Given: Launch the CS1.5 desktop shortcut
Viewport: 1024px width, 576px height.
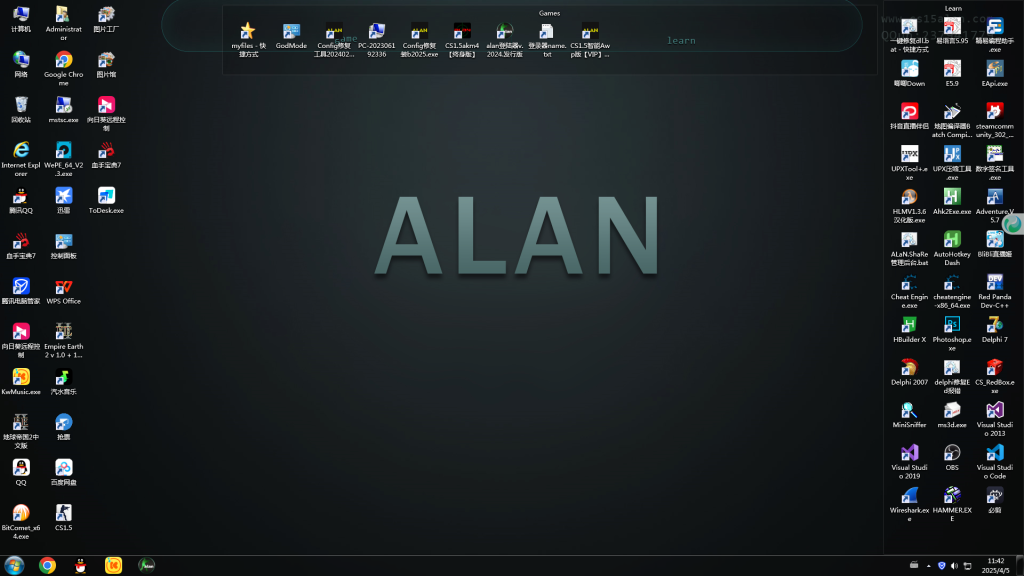Looking at the screenshot, I should tap(63, 518).
